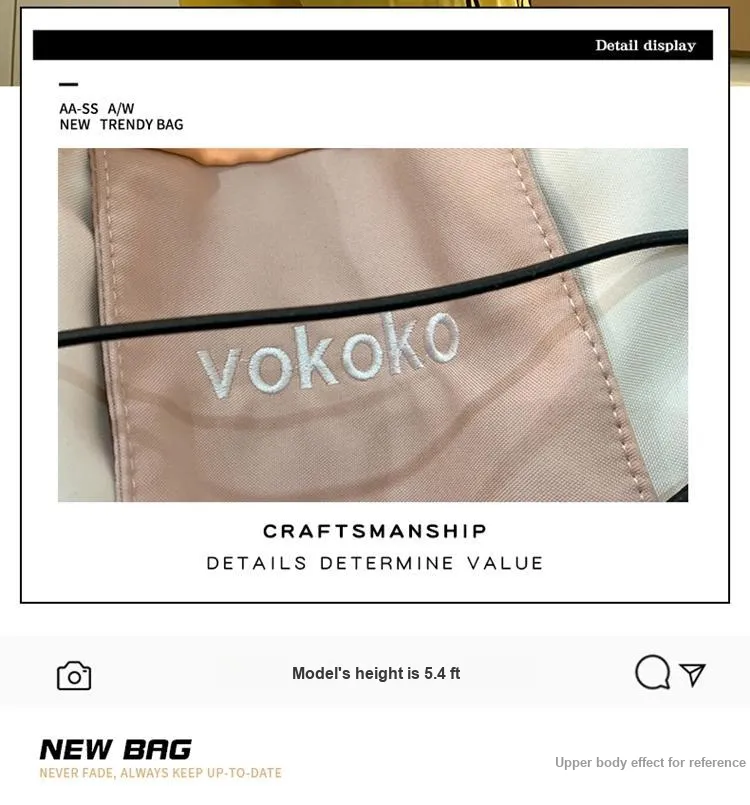
Task: Click the NEW TRENDY BAG text
Action: pyautogui.click(x=121, y=125)
